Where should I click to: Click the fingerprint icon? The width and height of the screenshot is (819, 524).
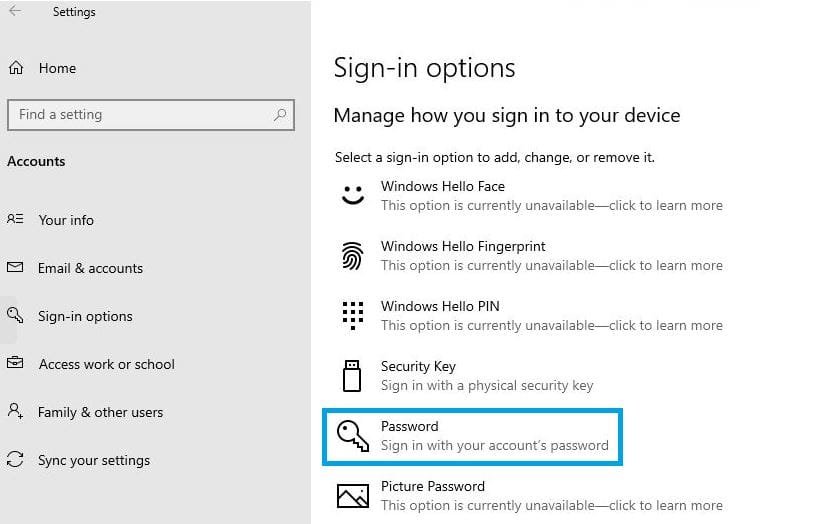click(x=353, y=256)
